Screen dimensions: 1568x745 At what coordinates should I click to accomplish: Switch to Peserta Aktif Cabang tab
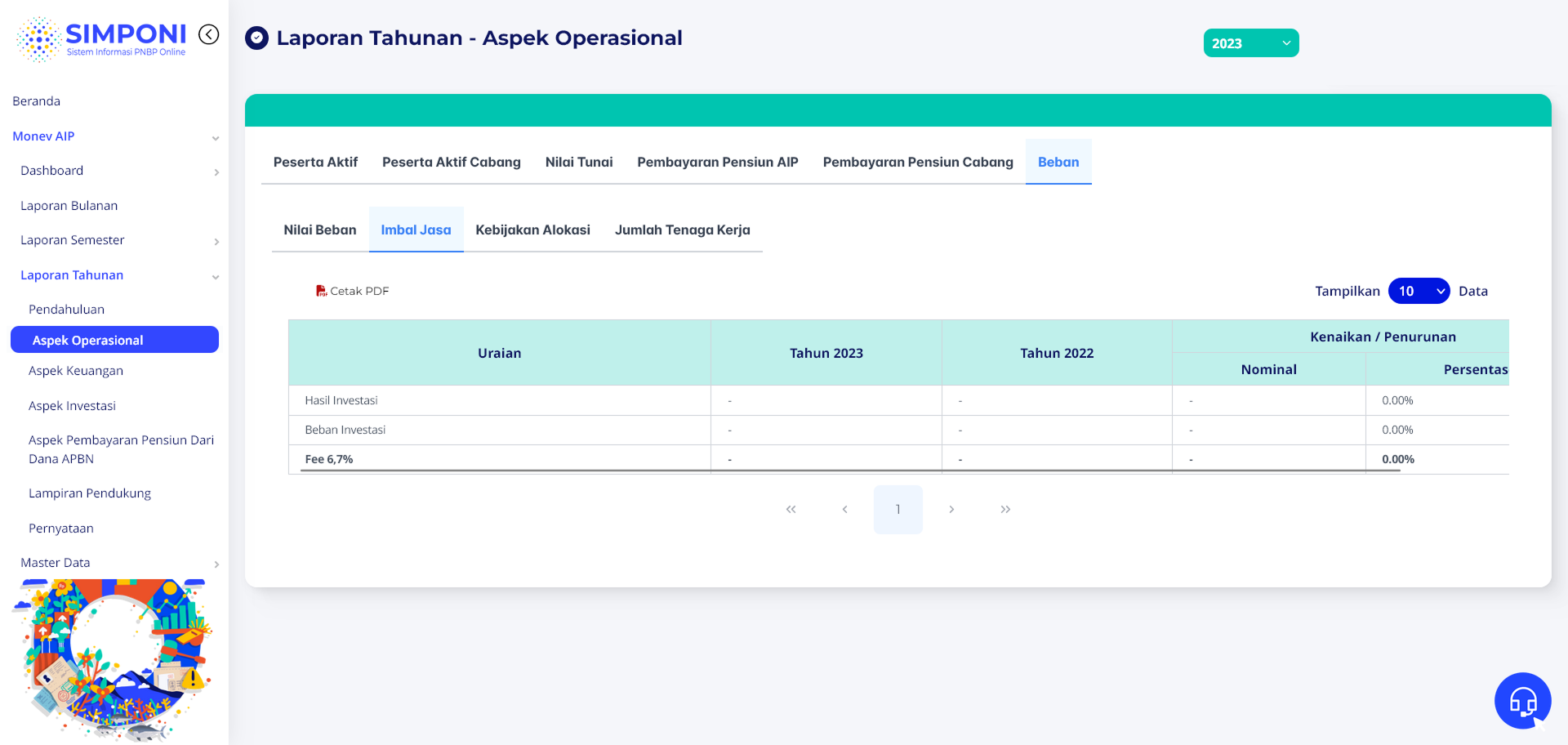(x=451, y=162)
